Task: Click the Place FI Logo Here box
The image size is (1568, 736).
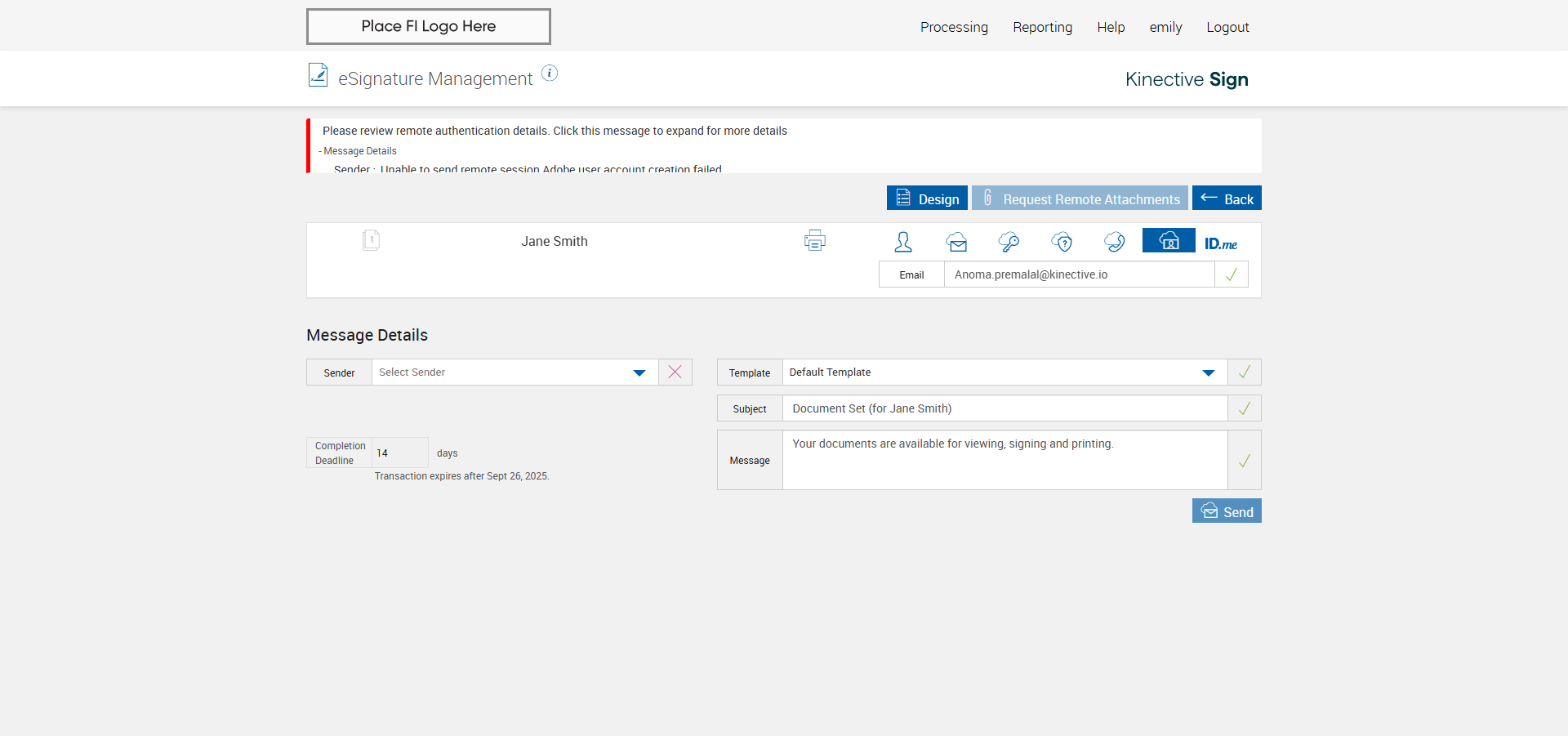Action: (x=429, y=26)
